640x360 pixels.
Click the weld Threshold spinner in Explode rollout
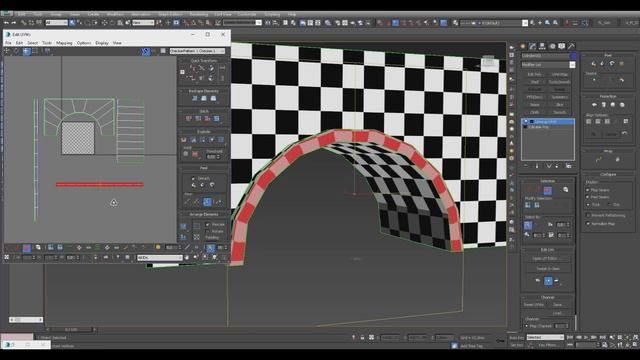pyautogui.click(x=213, y=157)
